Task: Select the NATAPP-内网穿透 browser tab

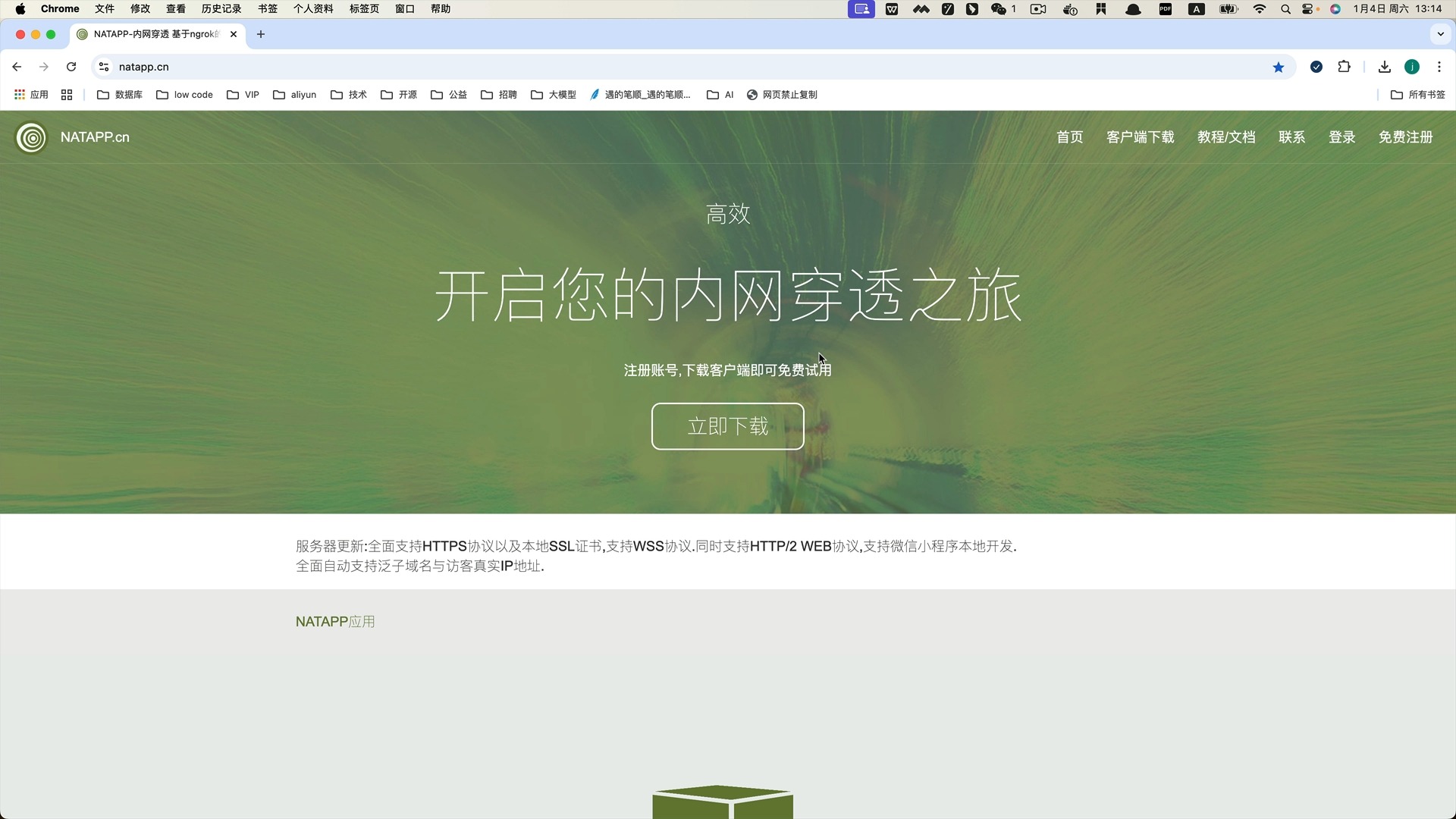Action: 158,34
